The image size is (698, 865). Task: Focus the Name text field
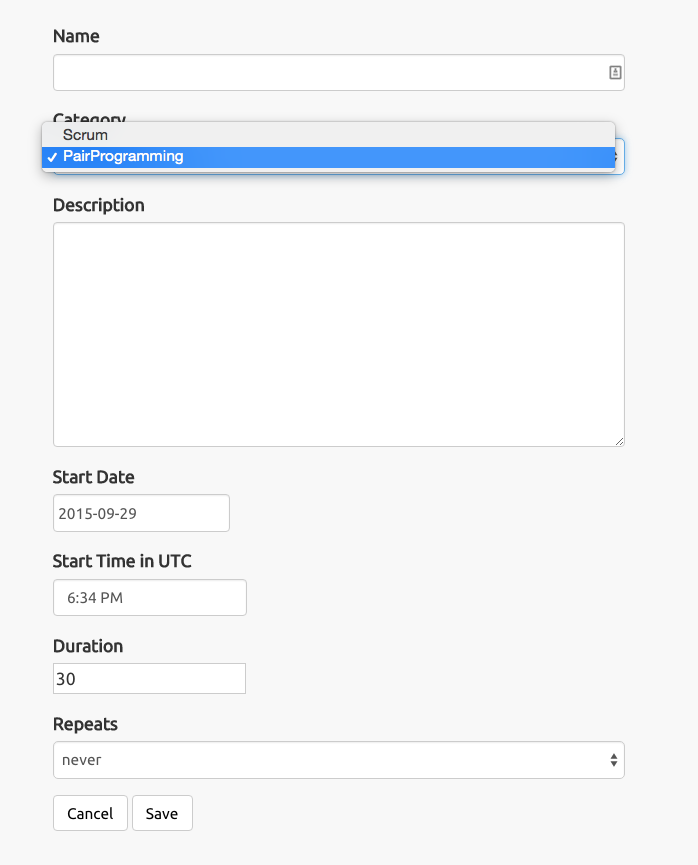point(328,73)
